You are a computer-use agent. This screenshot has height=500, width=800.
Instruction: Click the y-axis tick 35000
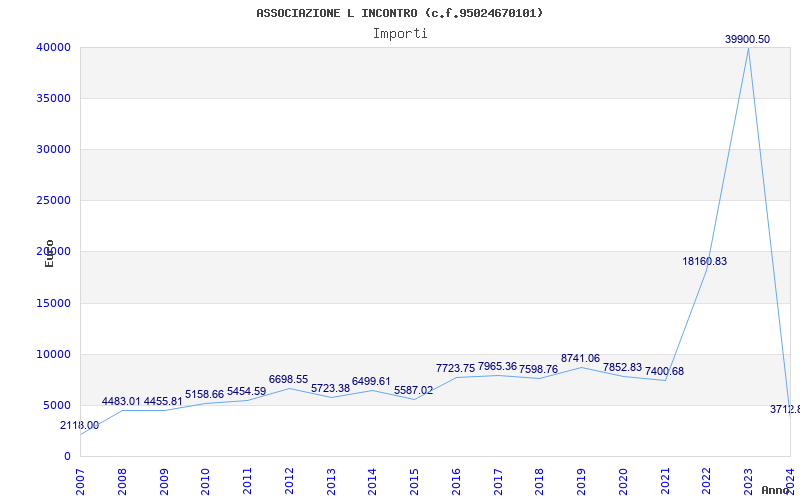click(x=53, y=98)
